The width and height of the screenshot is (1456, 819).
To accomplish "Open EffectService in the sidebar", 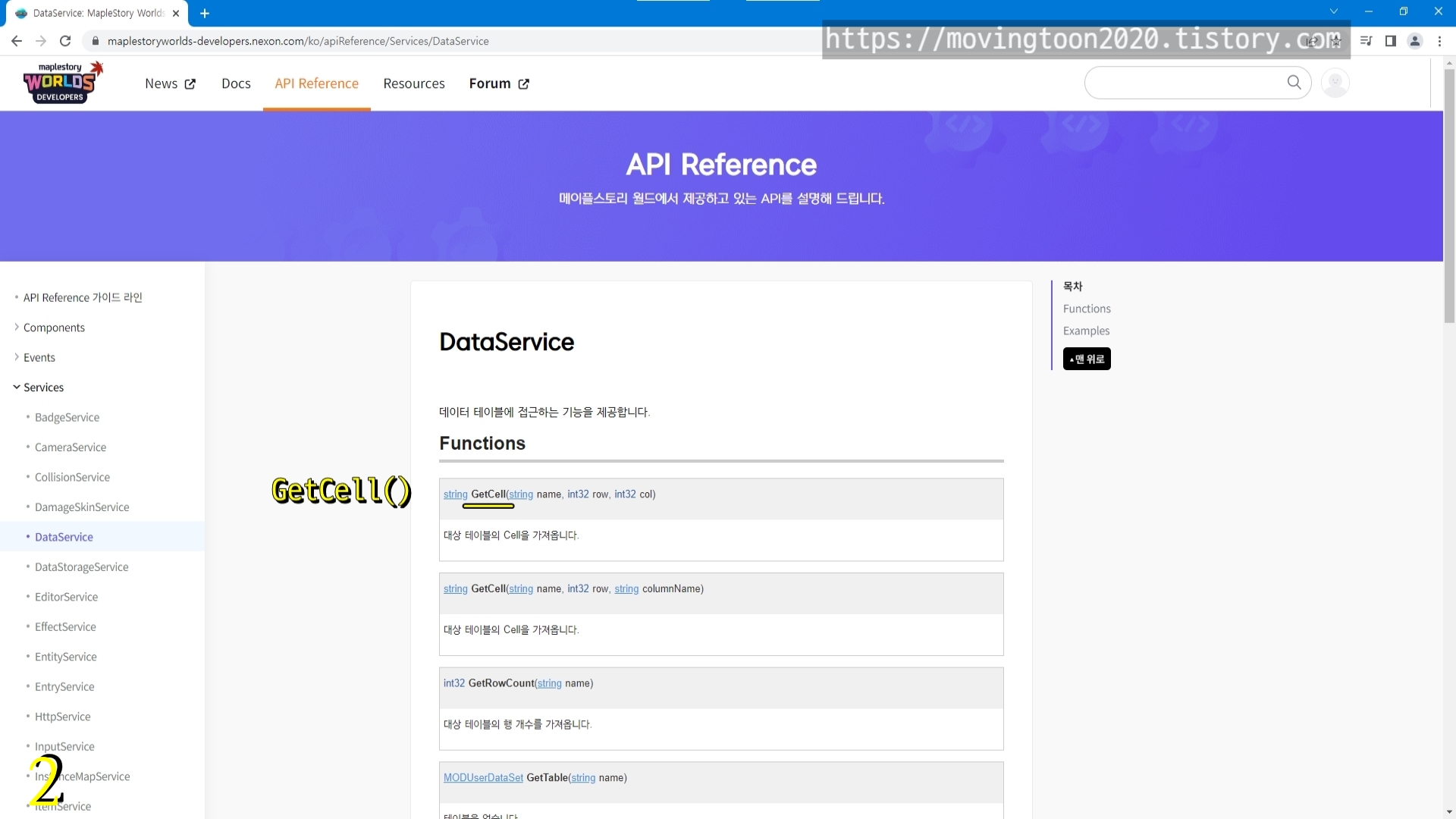I will [65, 627].
